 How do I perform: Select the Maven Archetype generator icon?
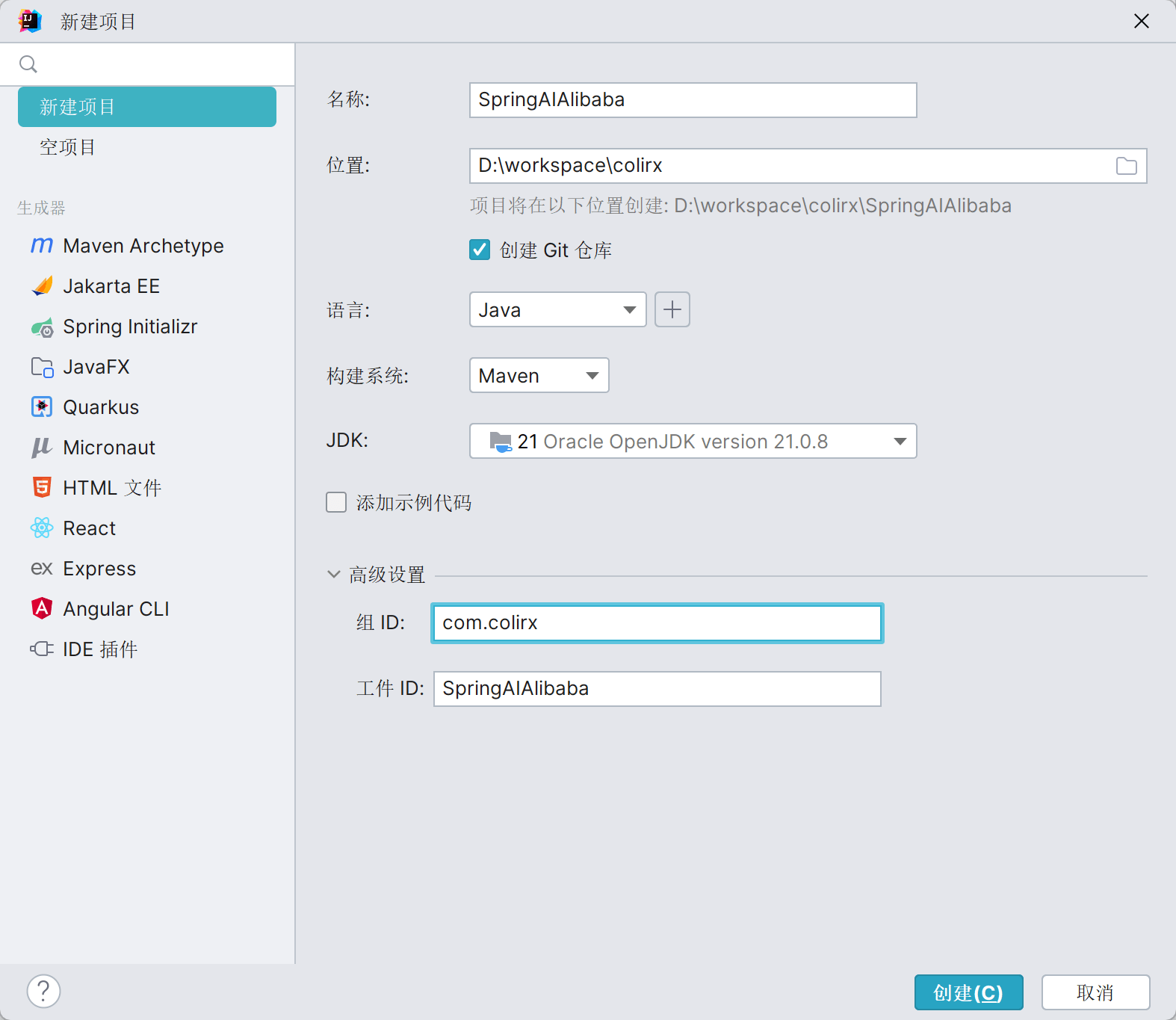point(42,246)
